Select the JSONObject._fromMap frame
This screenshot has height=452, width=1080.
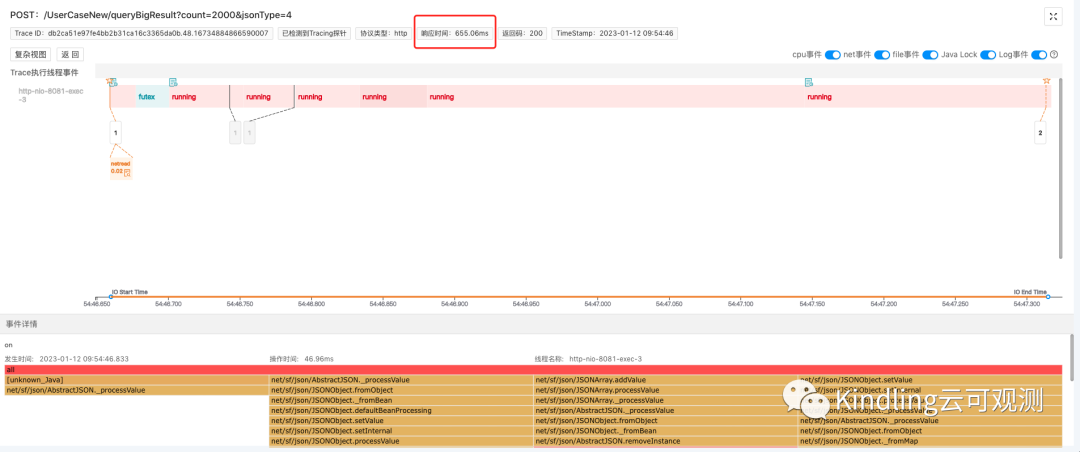tap(930, 441)
